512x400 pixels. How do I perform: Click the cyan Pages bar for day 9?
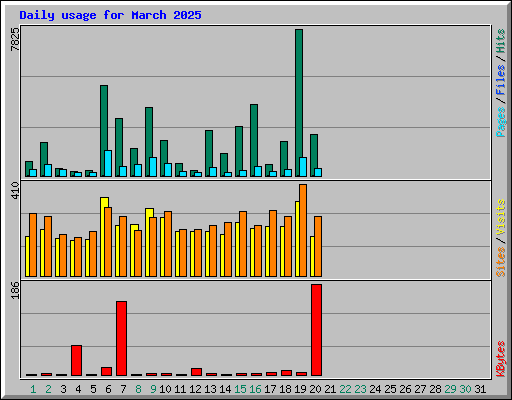pyautogui.click(x=153, y=167)
